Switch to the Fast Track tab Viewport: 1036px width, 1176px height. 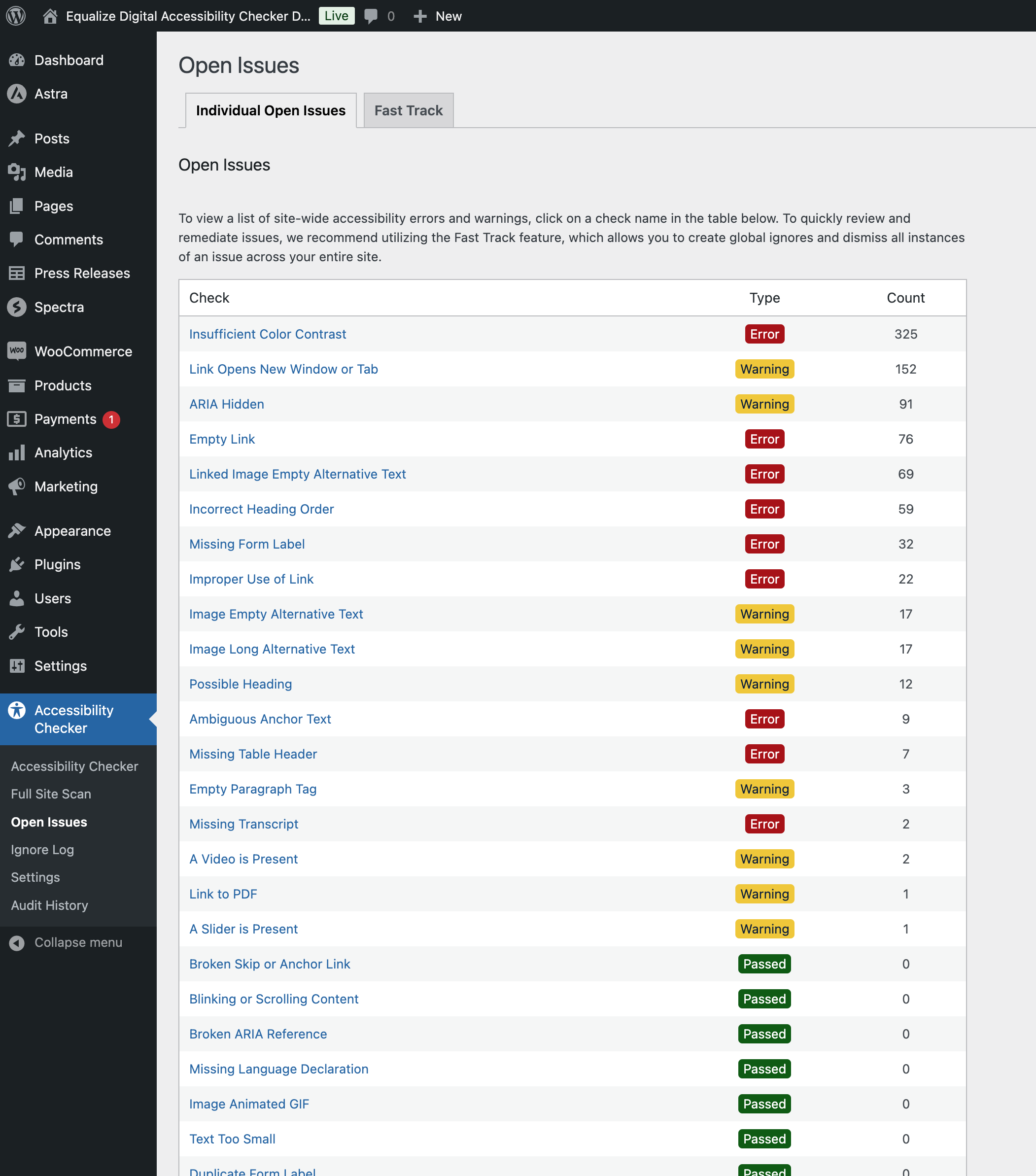409,110
